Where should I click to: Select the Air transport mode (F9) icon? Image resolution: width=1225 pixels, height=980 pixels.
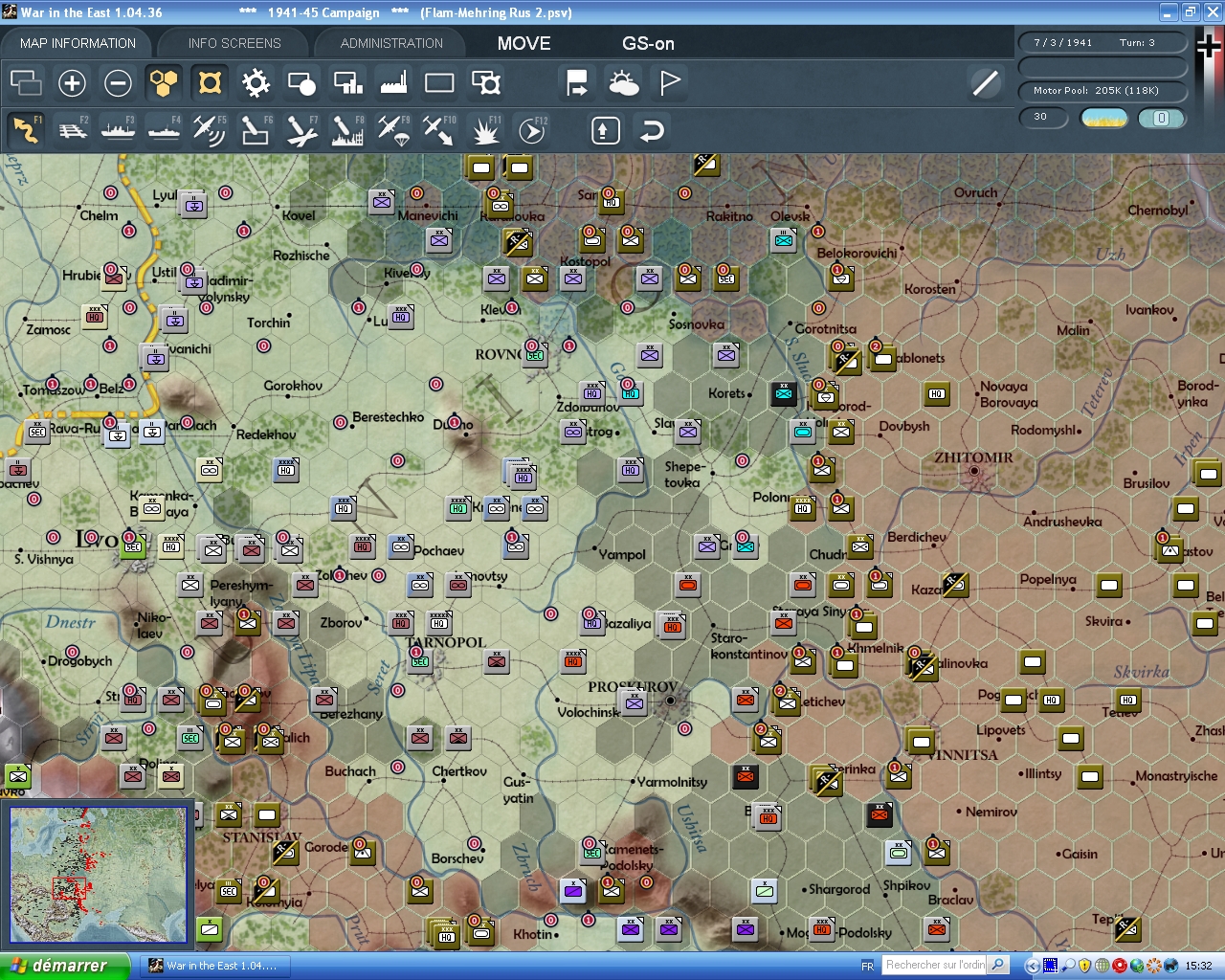(x=393, y=129)
